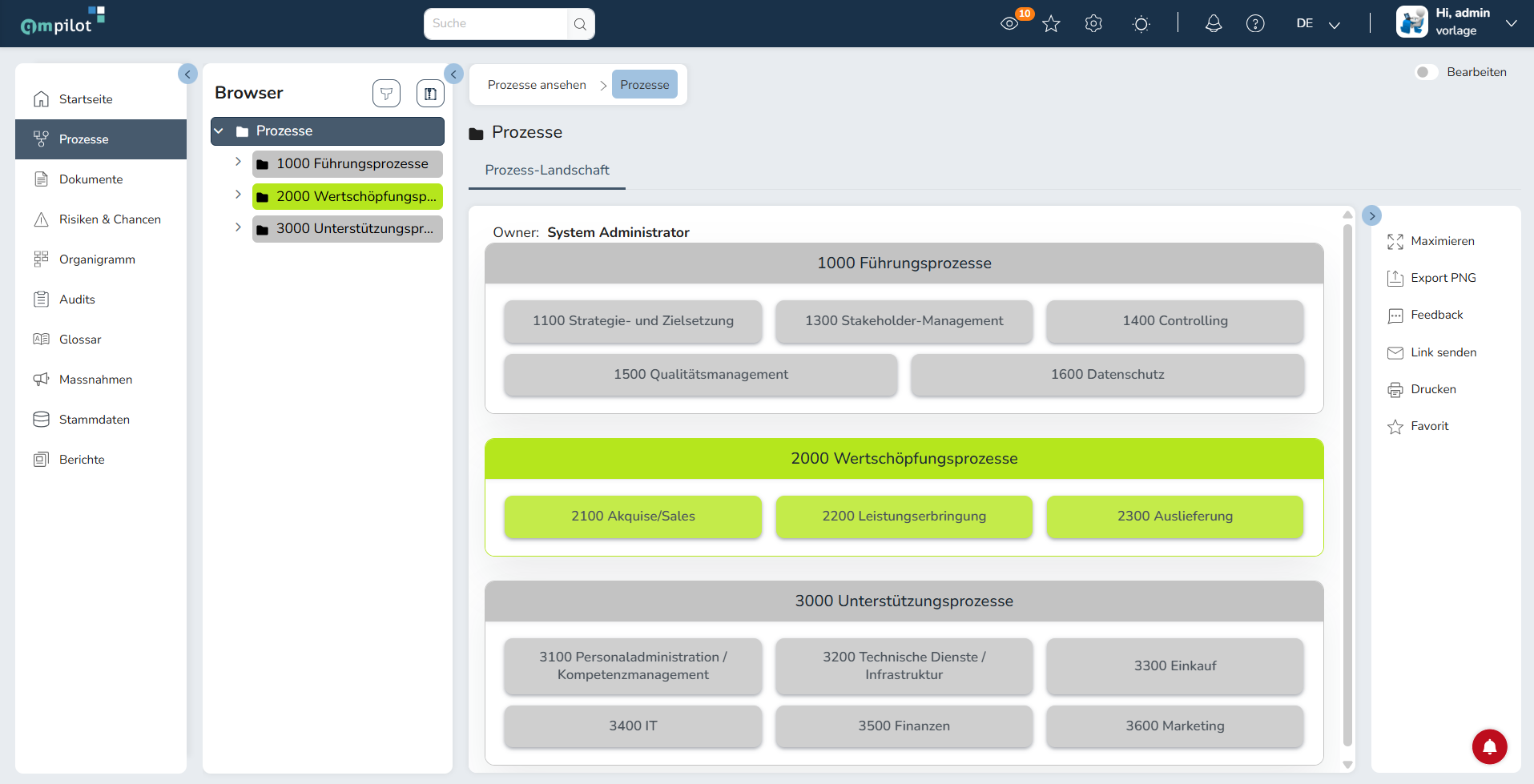This screenshot has width=1534, height=784.
Task: Click the tree layout icon beside filter
Action: point(430,94)
